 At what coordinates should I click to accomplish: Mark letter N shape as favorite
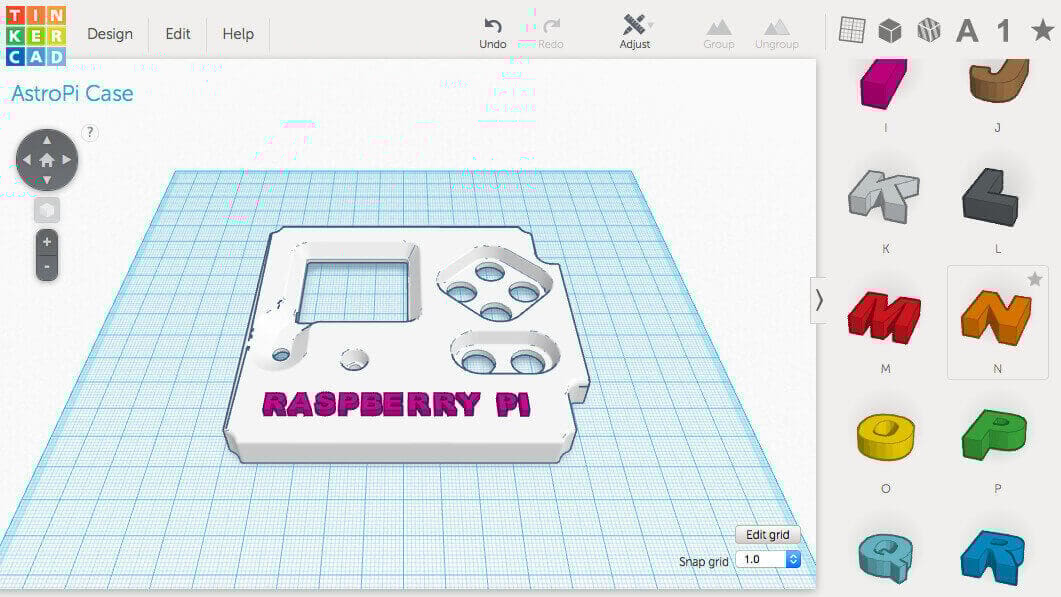[1035, 280]
